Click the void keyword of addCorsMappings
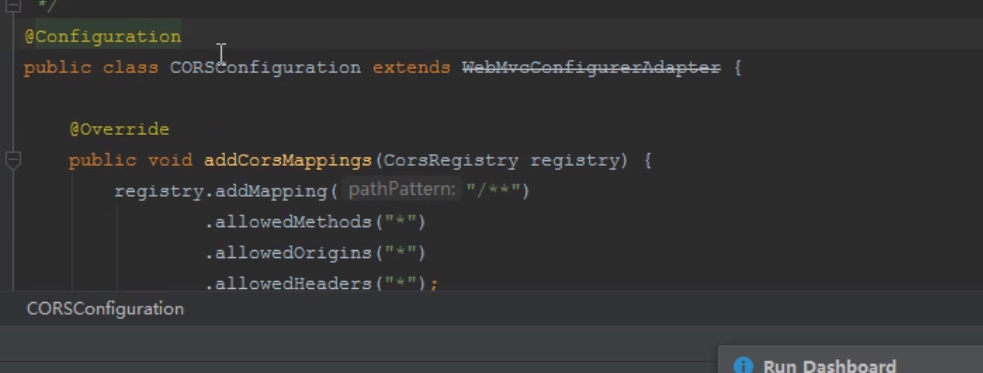Image resolution: width=983 pixels, height=373 pixels. [170, 160]
